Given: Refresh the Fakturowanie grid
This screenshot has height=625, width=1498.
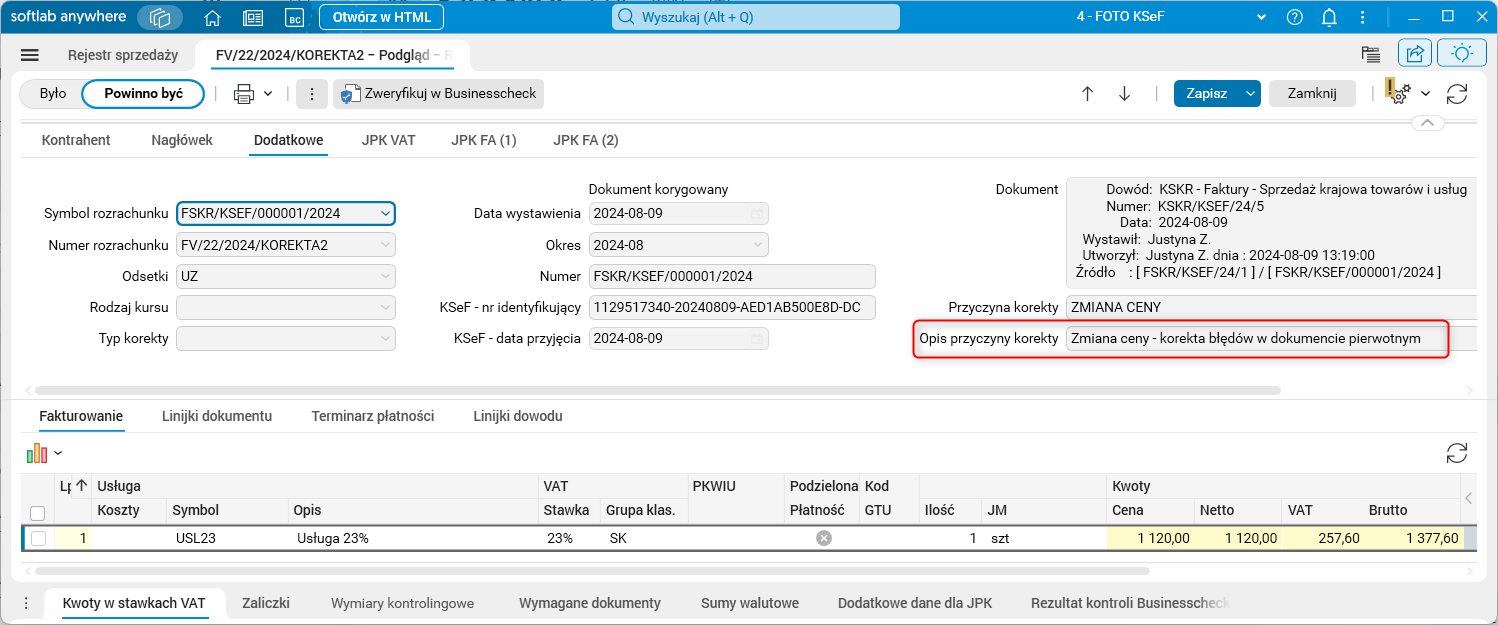Looking at the screenshot, I should pyautogui.click(x=1457, y=453).
